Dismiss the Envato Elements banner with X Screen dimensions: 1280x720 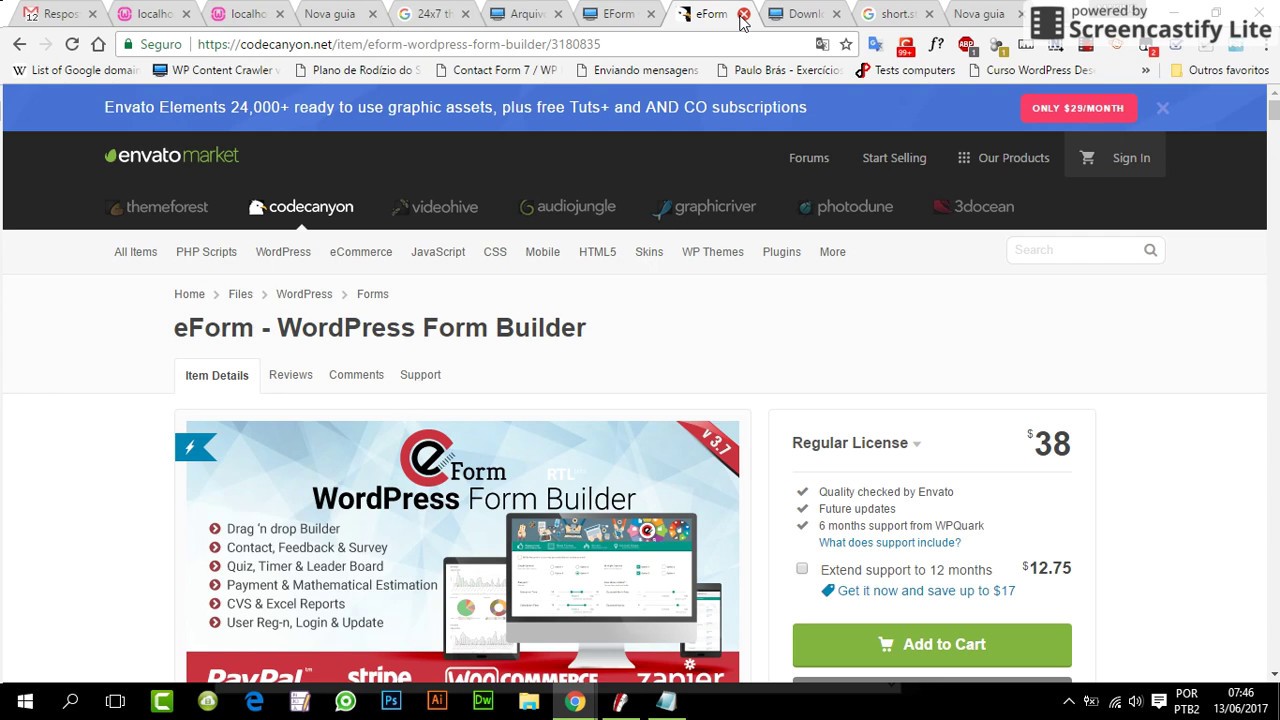(x=1162, y=108)
